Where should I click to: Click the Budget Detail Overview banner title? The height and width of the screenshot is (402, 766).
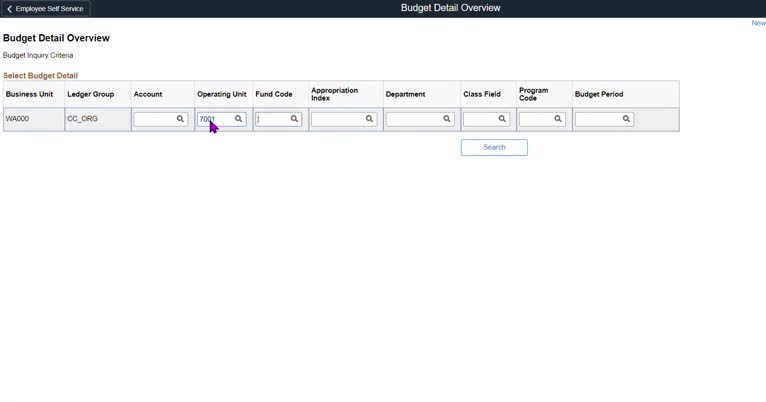[450, 8]
